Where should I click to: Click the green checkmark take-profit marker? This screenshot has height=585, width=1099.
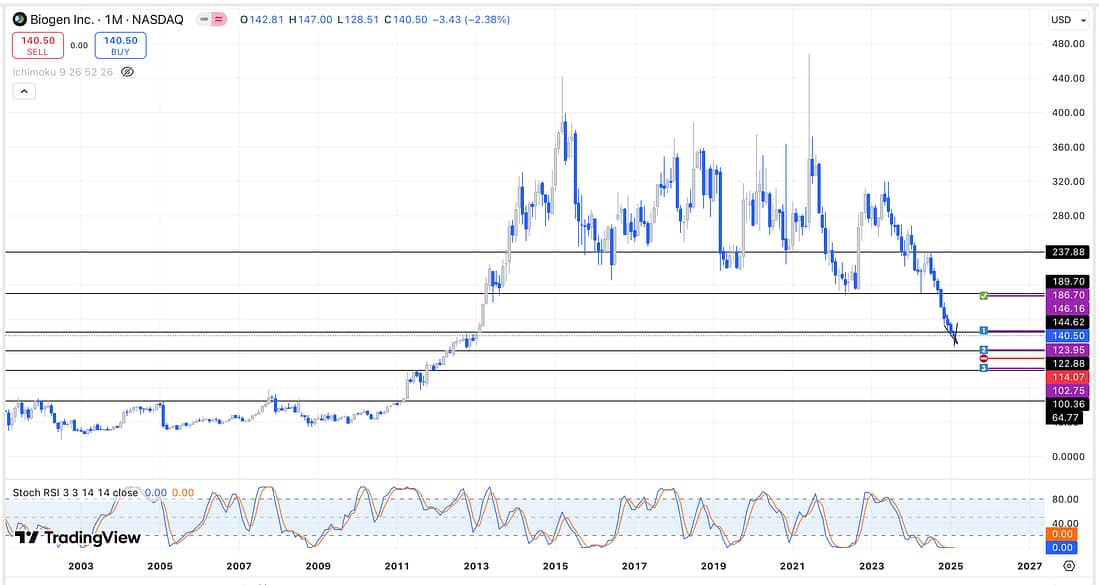[x=984, y=296]
